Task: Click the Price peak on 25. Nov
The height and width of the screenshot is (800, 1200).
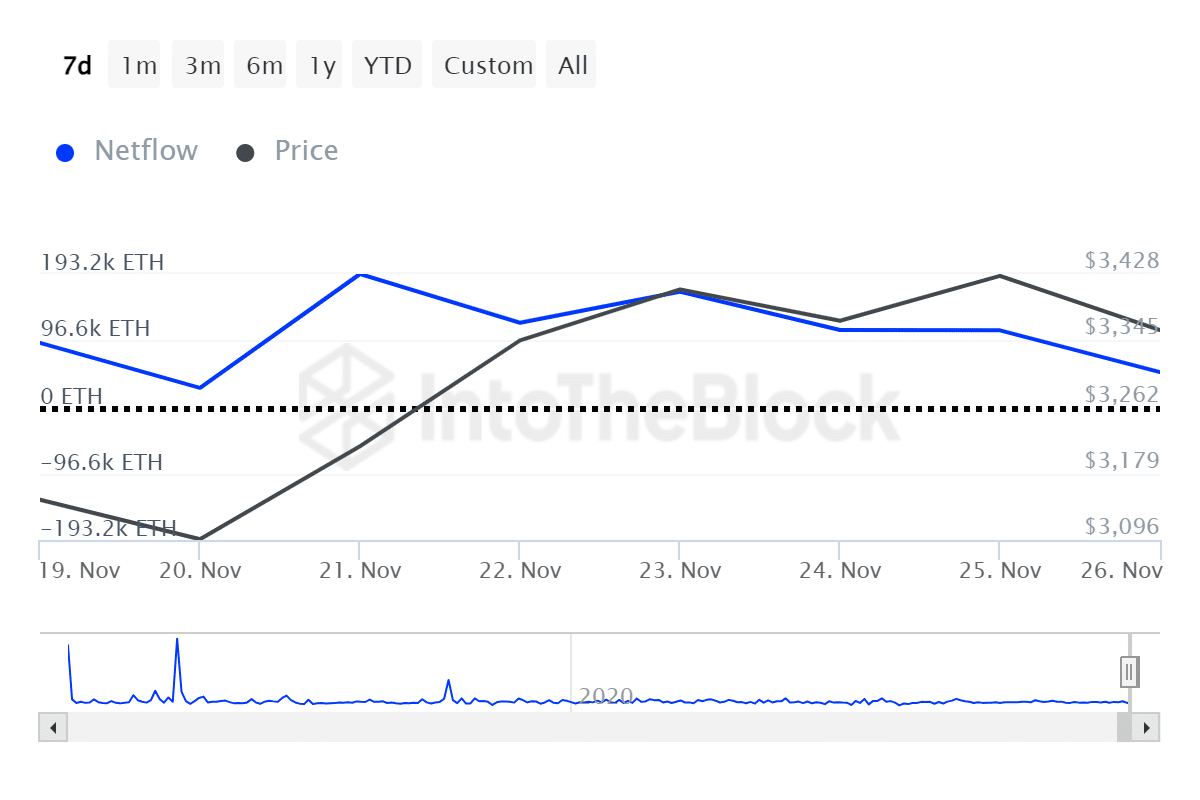Action: click(1000, 275)
